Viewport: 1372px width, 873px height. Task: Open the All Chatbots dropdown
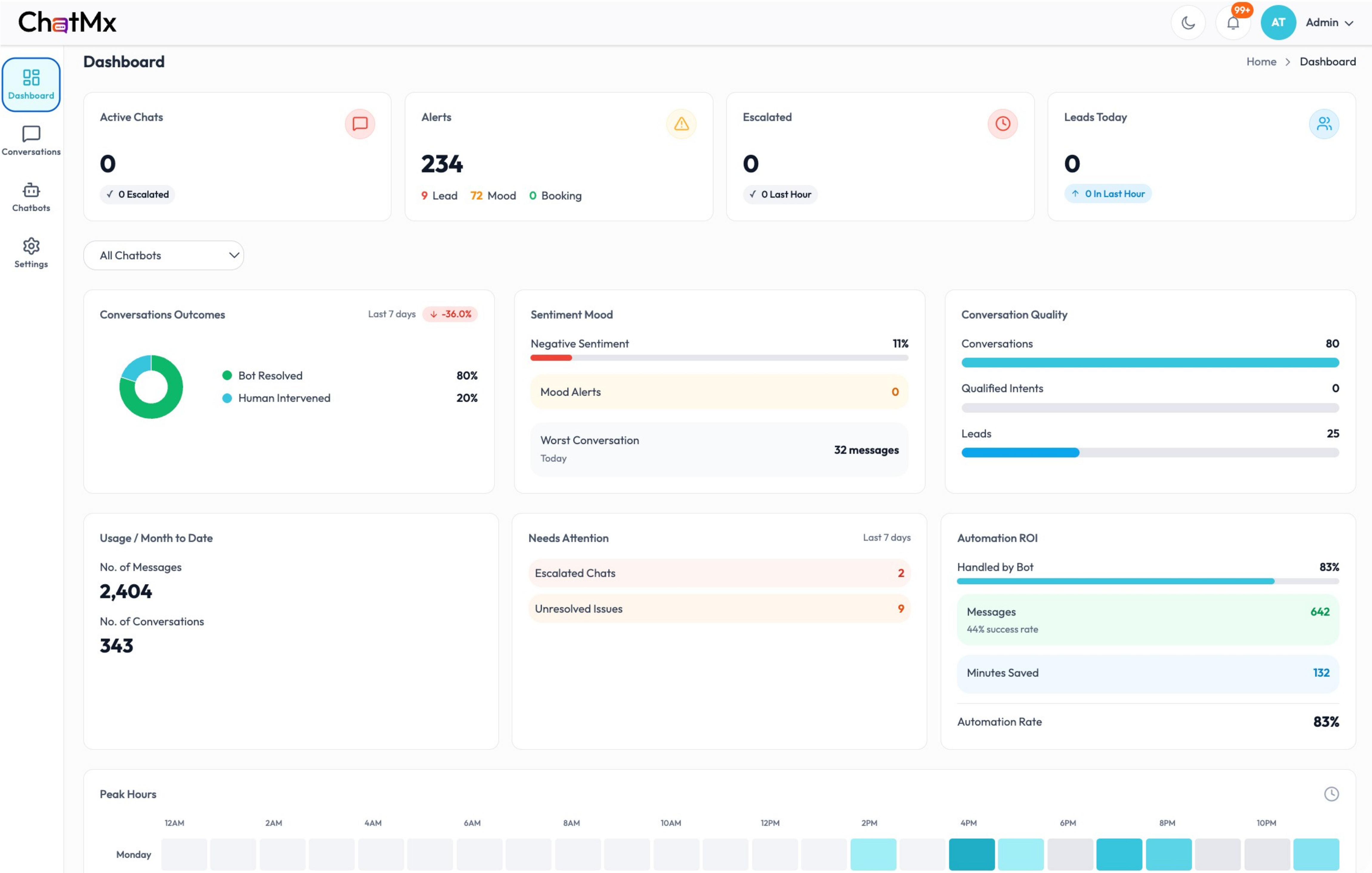[163, 255]
